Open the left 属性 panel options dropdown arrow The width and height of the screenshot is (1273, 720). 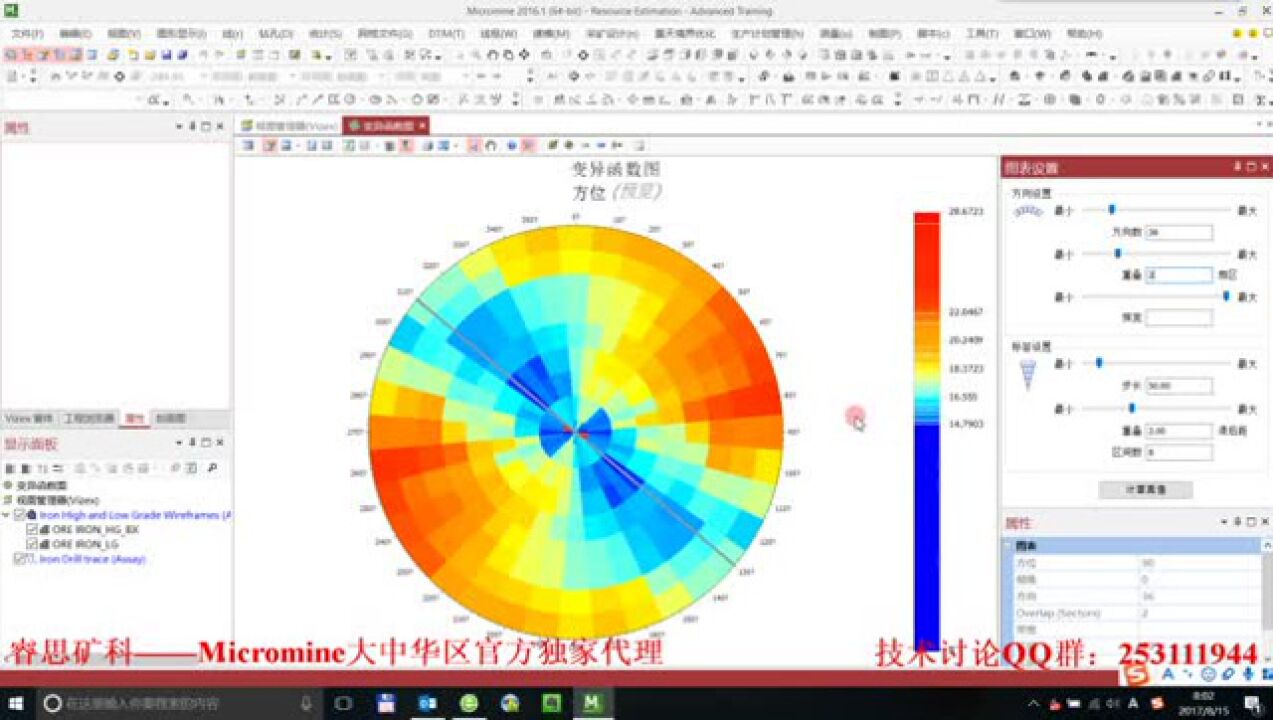(x=180, y=127)
